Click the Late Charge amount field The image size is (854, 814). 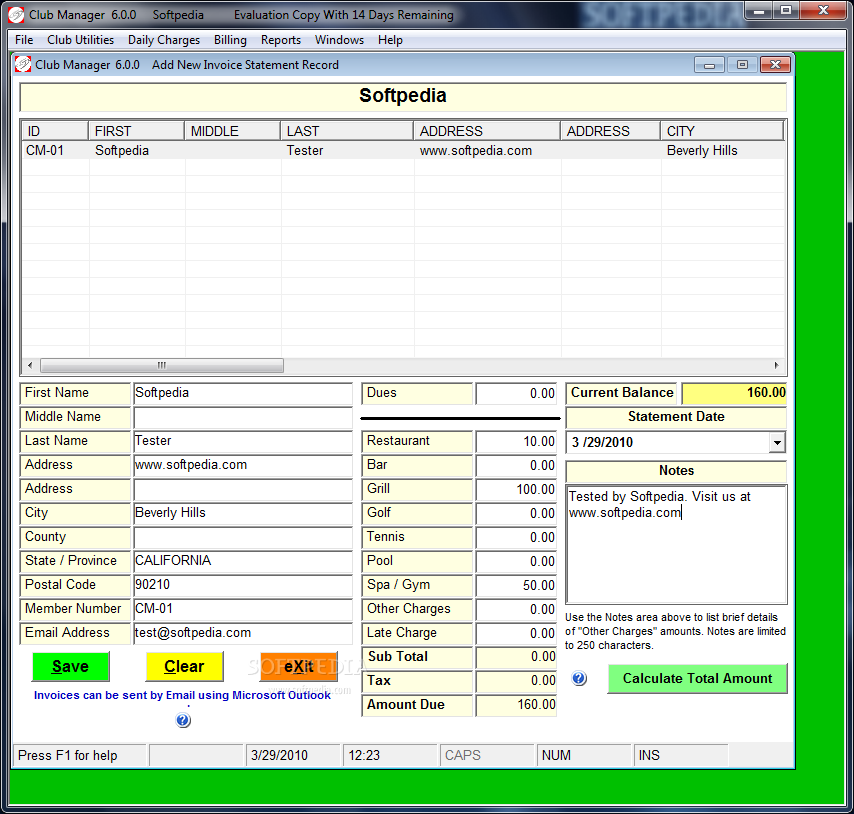(516, 633)
